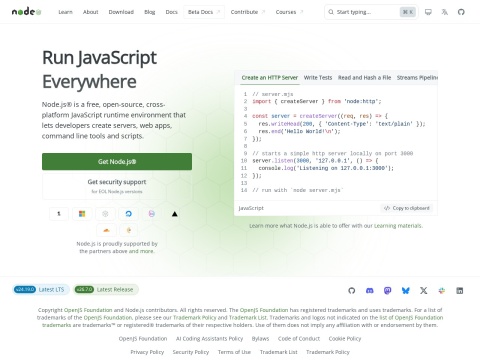Screen dimensions: 480x360
Task: Open the LinkedIn icon in the footer
Action: 460,290
